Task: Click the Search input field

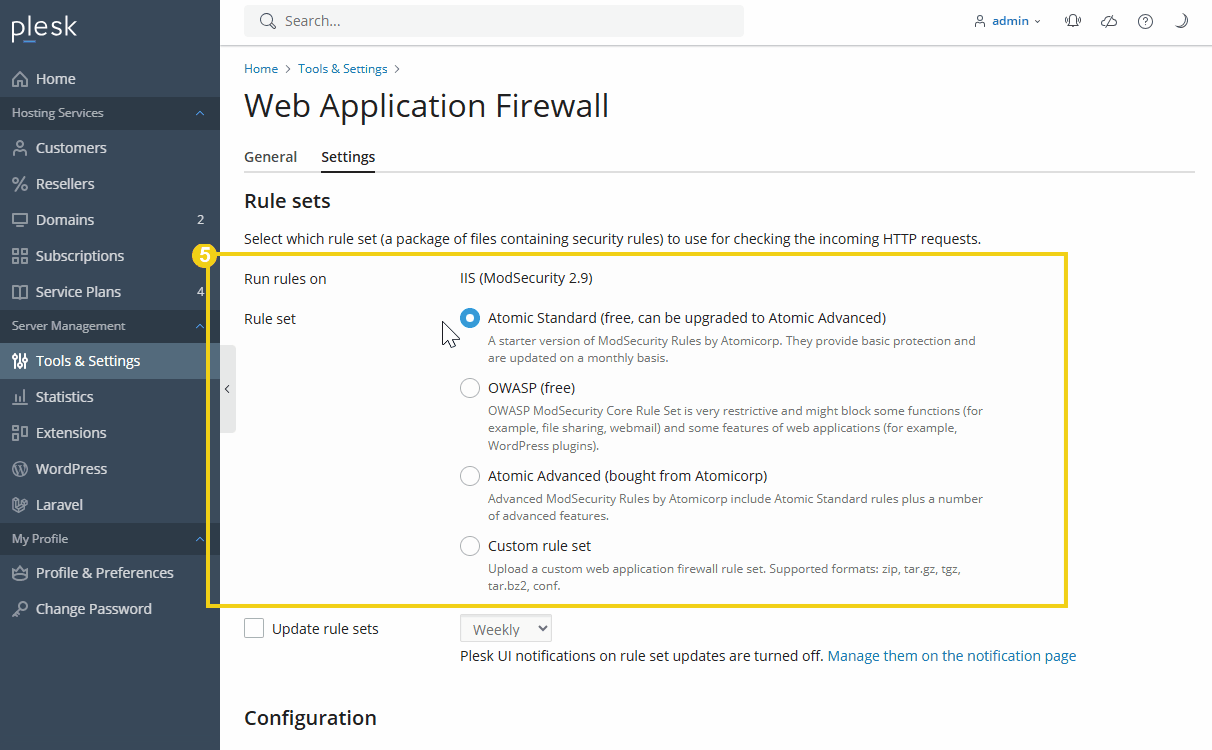Action: point(494,21)
